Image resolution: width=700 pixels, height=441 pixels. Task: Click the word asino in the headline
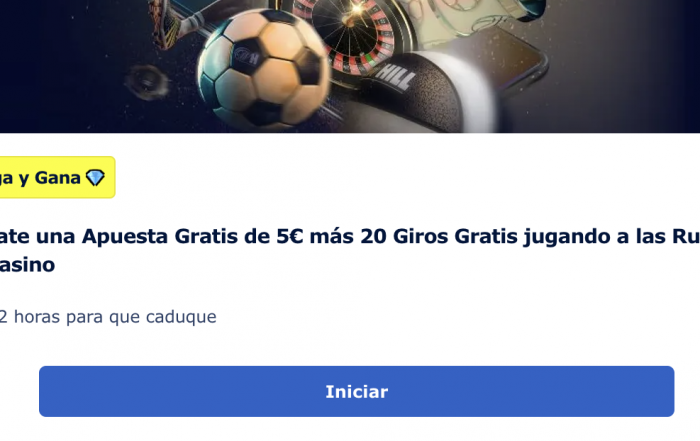[28, 265]
